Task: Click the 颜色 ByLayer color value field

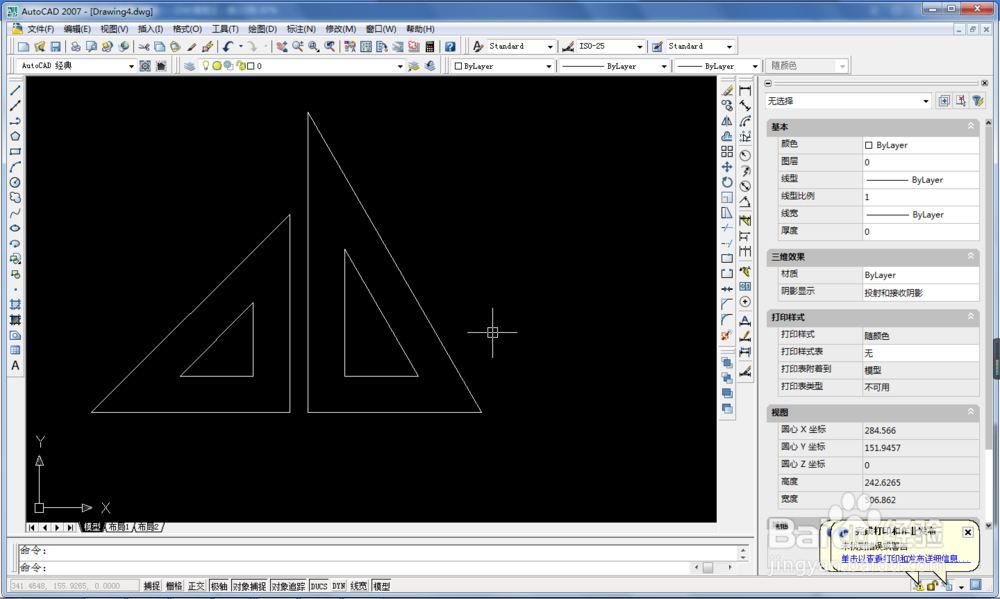Action: [x=920, y=145]
